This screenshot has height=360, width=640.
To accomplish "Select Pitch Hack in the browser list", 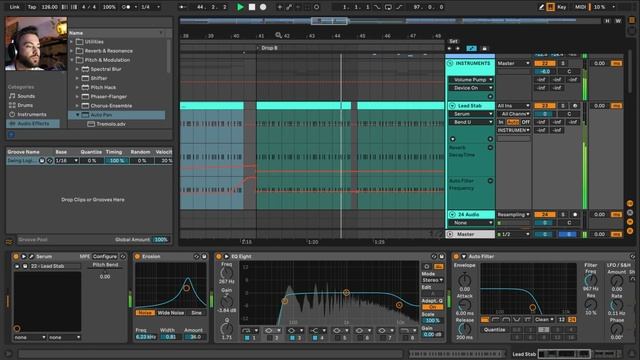I will click(103, 87).
